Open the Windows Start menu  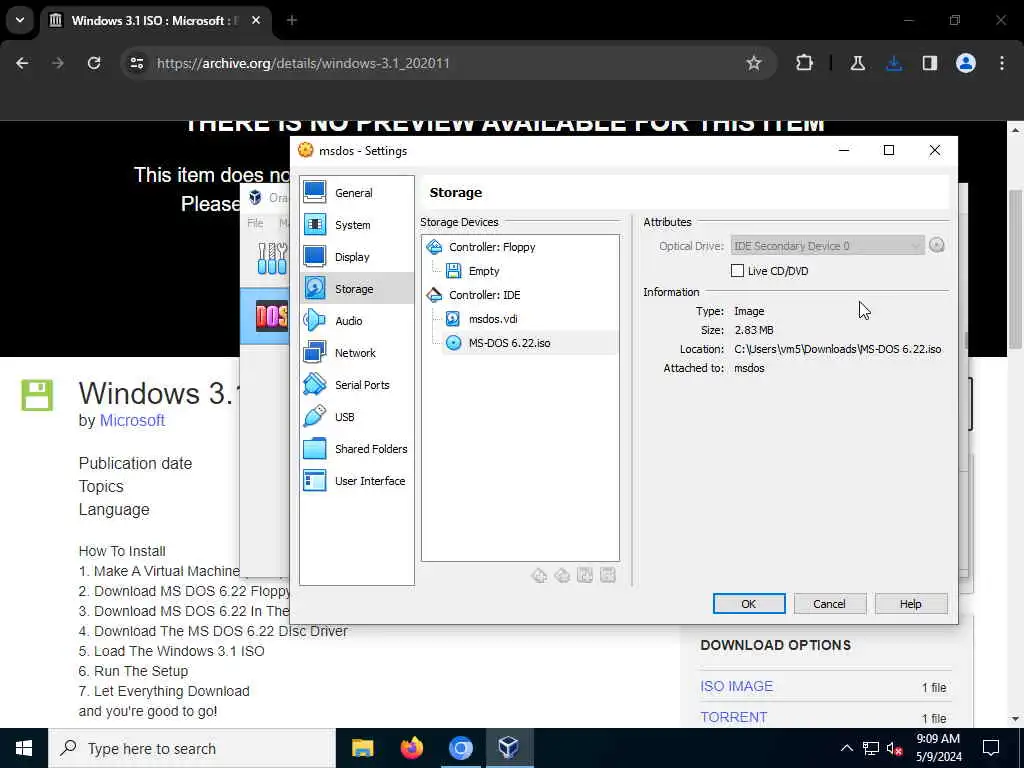pyautogui.click(x=24, y=748)
